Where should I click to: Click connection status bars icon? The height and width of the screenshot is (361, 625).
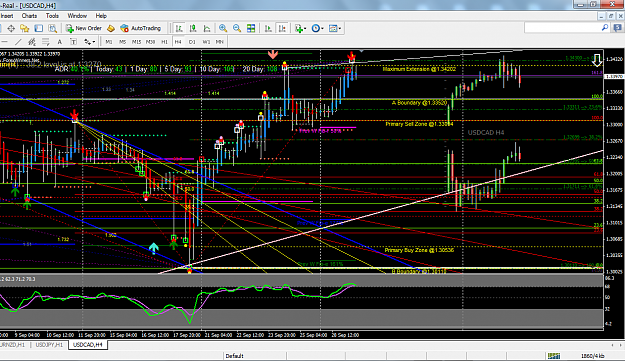click(554, 356)
